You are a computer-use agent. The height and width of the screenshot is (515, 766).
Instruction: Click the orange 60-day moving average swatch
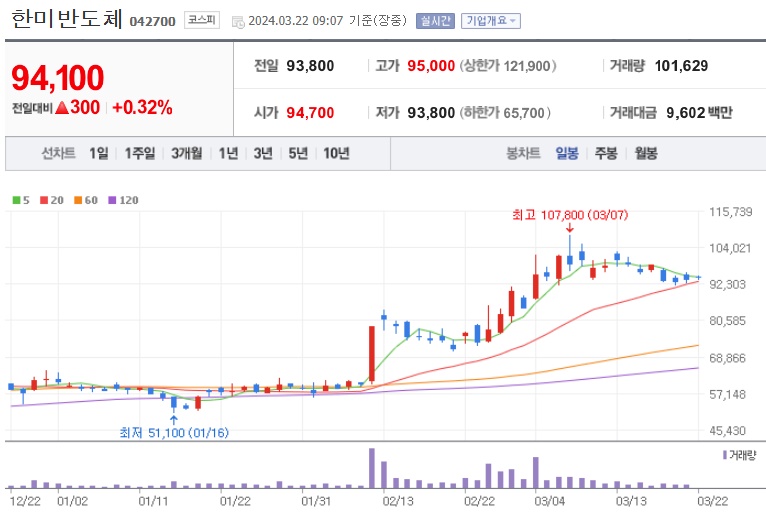(78, 200)
